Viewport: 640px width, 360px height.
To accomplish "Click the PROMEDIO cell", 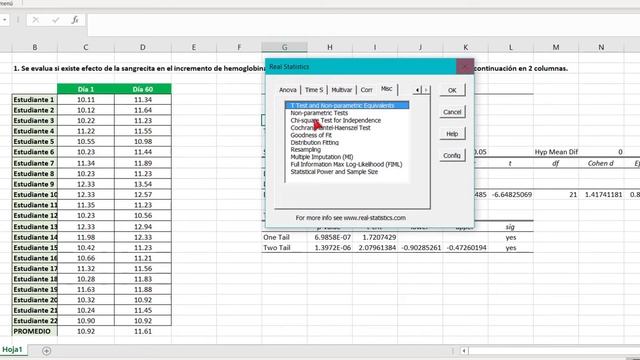I will pos(35,331).
